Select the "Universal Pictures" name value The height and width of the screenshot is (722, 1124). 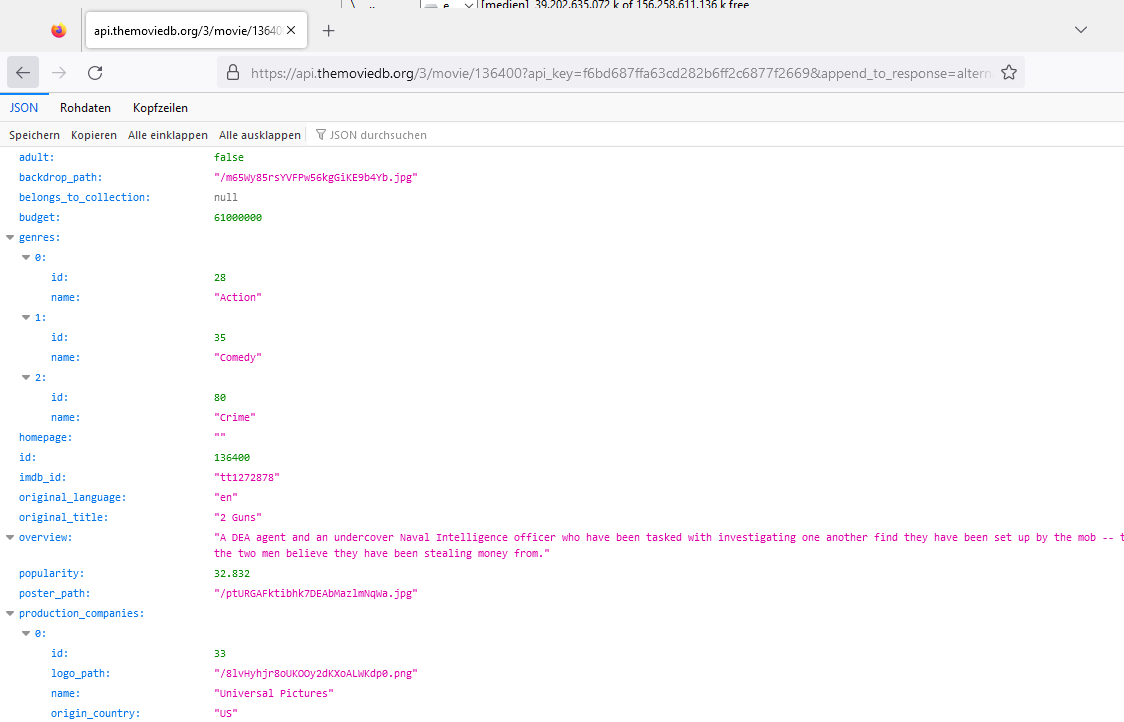[x=274, y=693]
